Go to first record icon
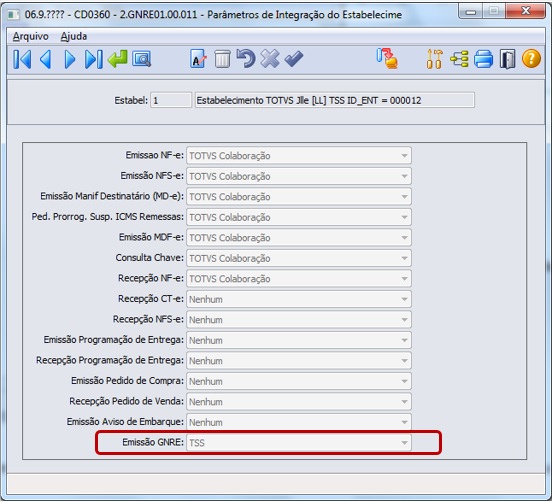The image size is (553, 502). click(x=22, y=59)
